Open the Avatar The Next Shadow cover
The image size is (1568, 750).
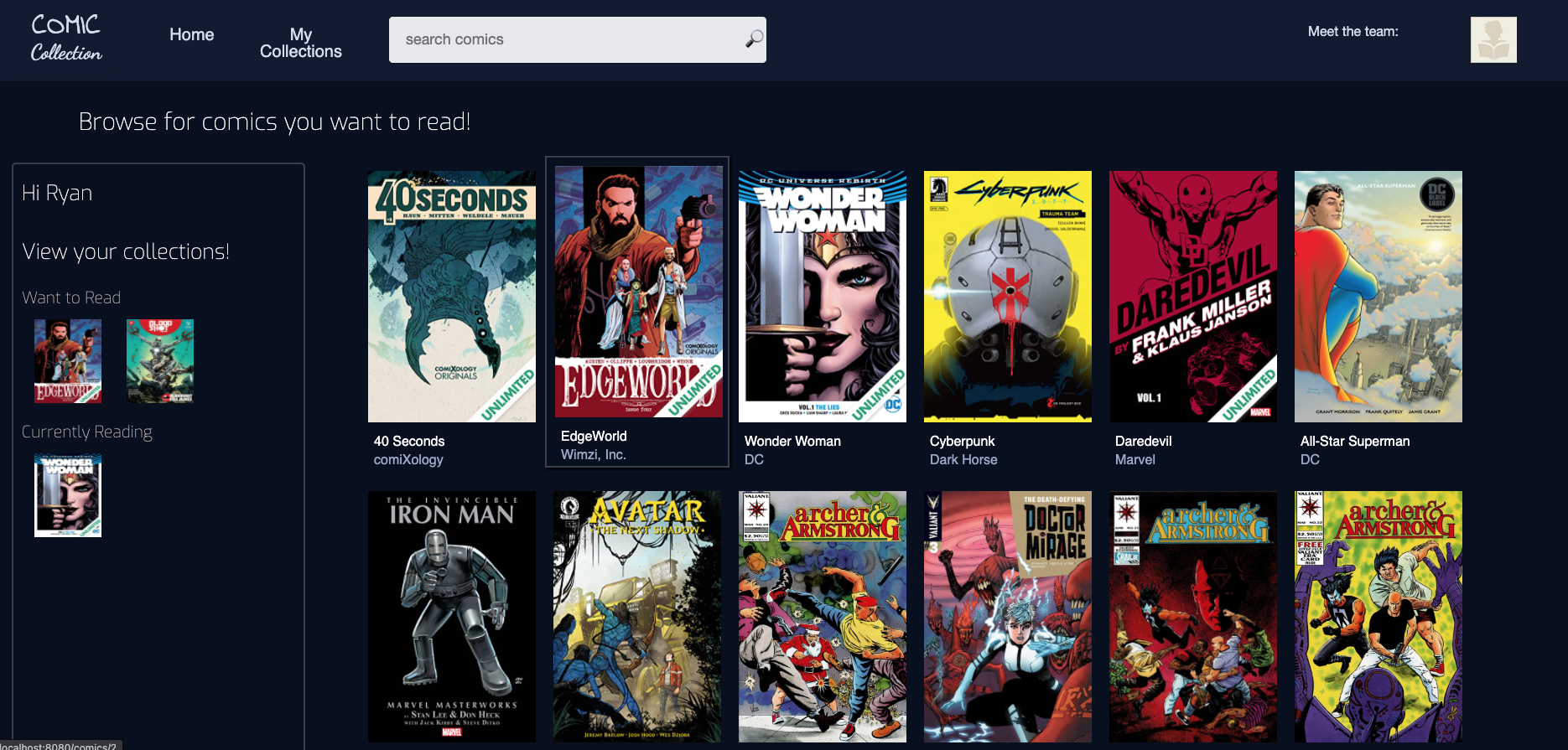click(637, 617)
